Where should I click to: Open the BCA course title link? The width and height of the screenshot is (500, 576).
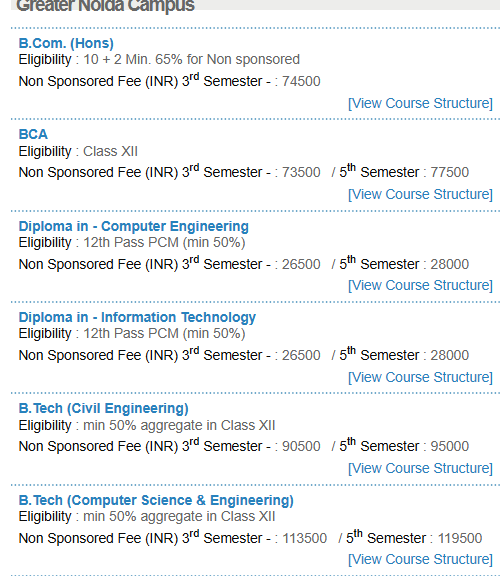click(33, 134)
